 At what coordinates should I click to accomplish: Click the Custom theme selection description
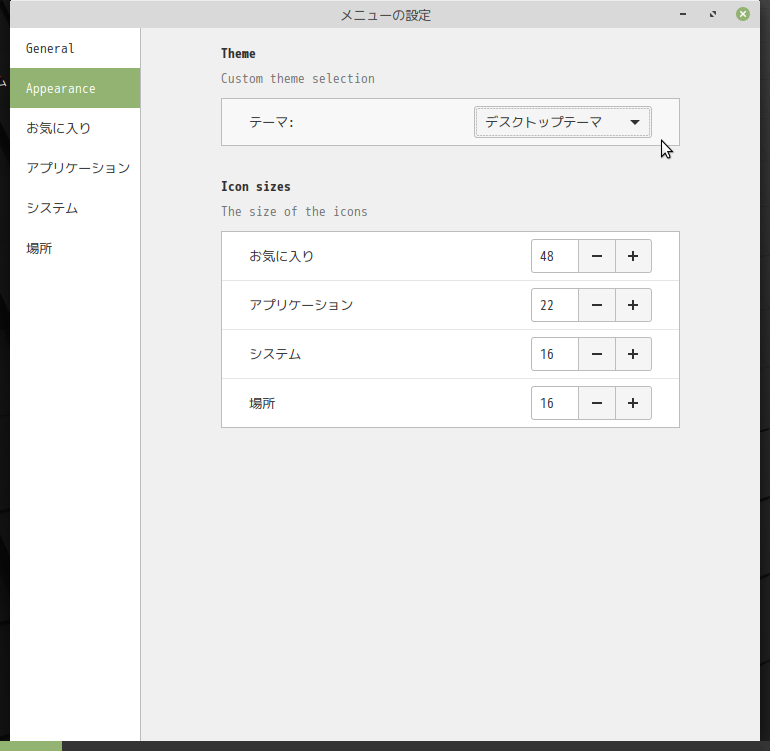(298, 79)
